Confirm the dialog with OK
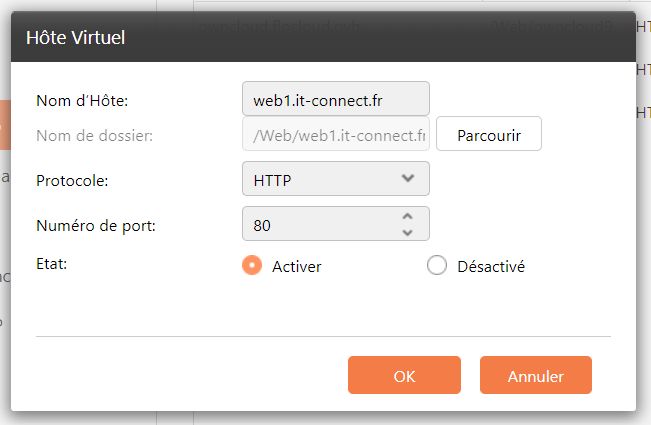 click(404, 376)
